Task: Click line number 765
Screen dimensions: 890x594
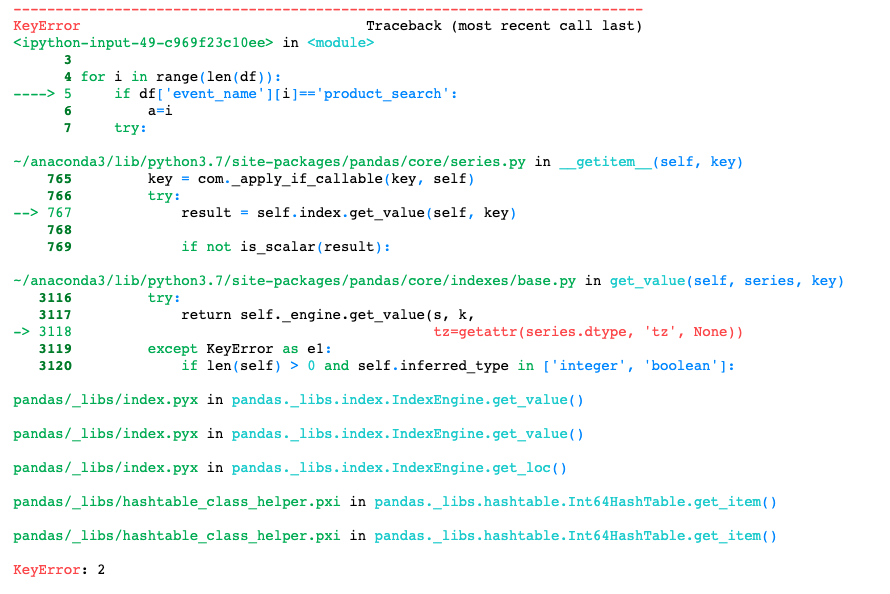Action: [x=59, y=179]
